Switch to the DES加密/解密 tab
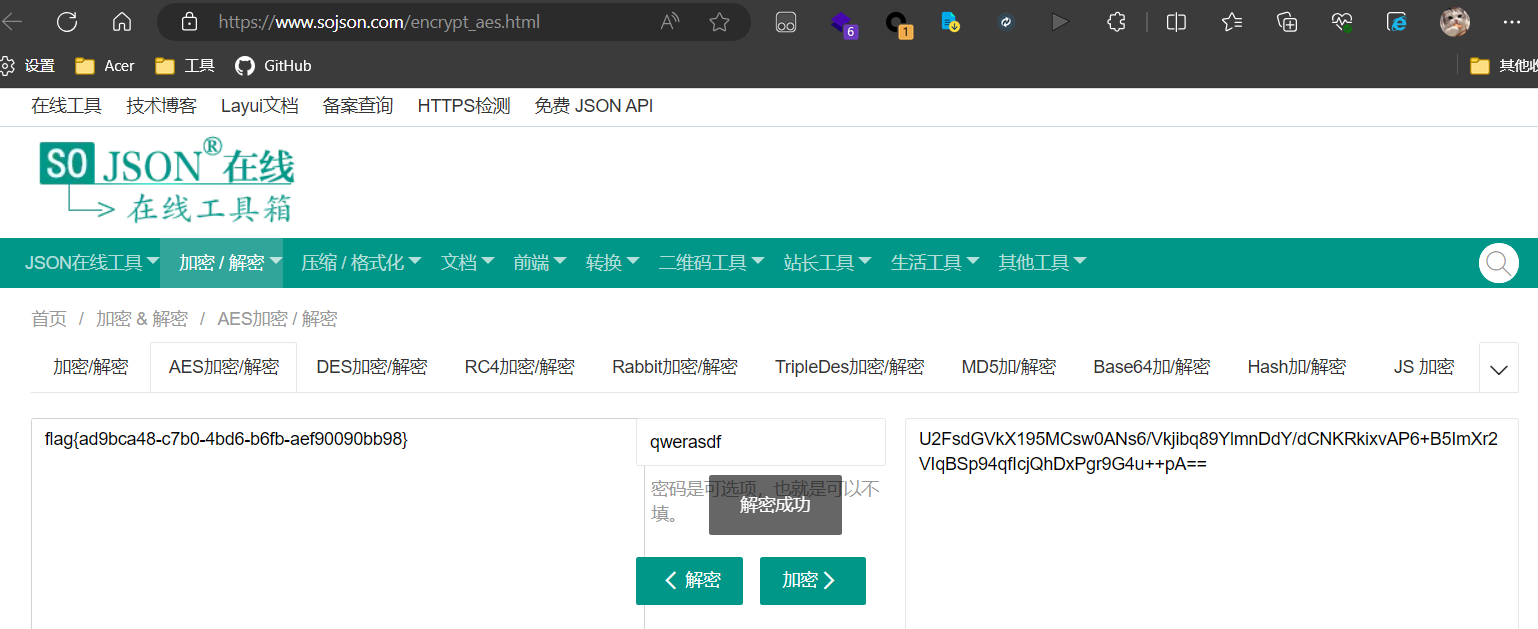Viewport: 1538px width, 629px height. tap(371, 367)
